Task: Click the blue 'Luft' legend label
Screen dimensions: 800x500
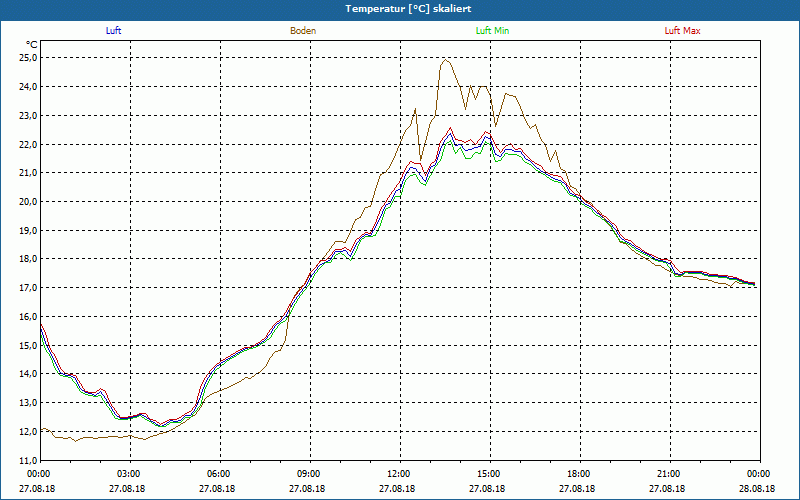Action: tap(113, 31)
